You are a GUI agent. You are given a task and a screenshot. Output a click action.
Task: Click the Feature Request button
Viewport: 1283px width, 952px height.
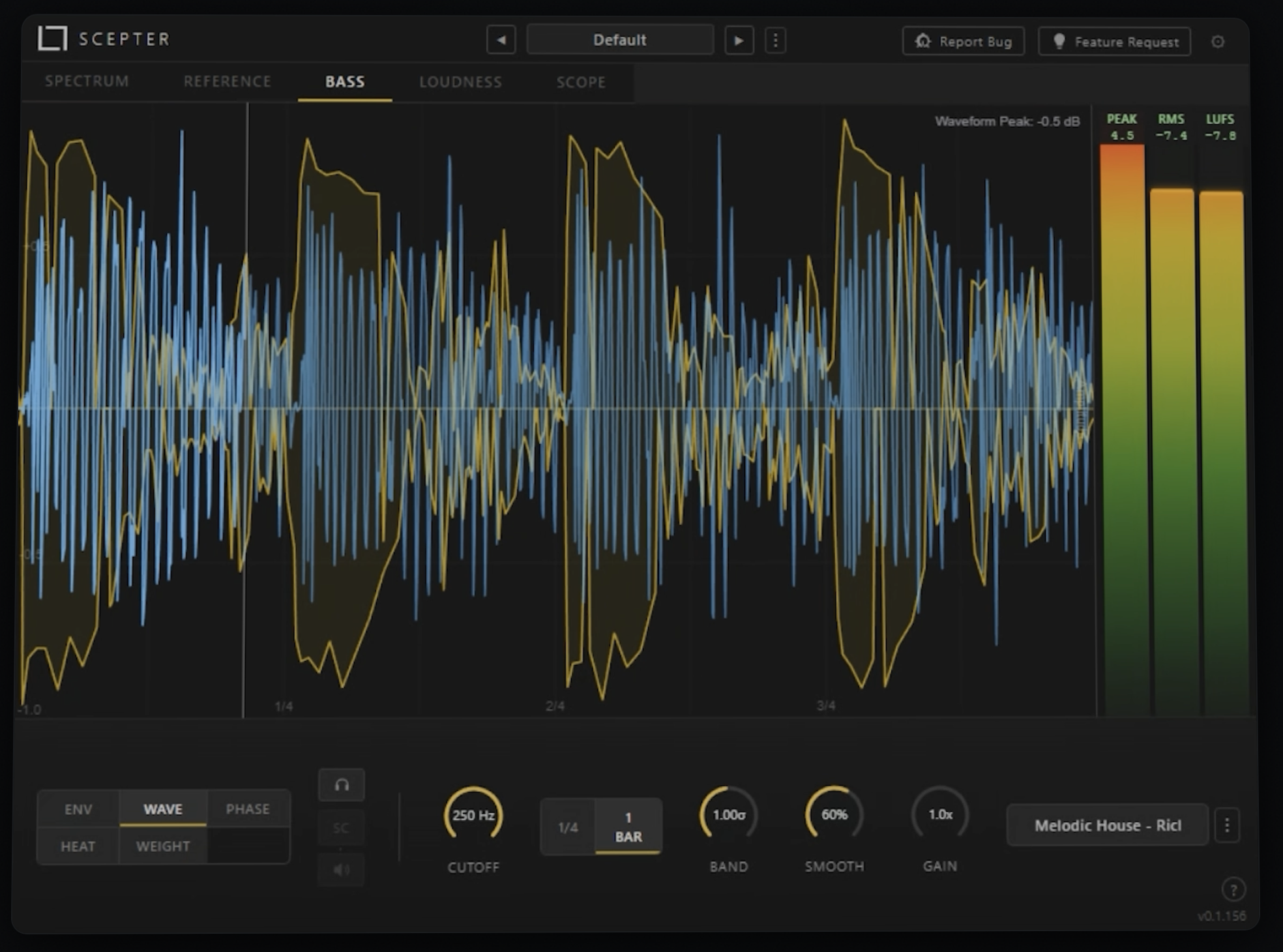click(1114, 42)
